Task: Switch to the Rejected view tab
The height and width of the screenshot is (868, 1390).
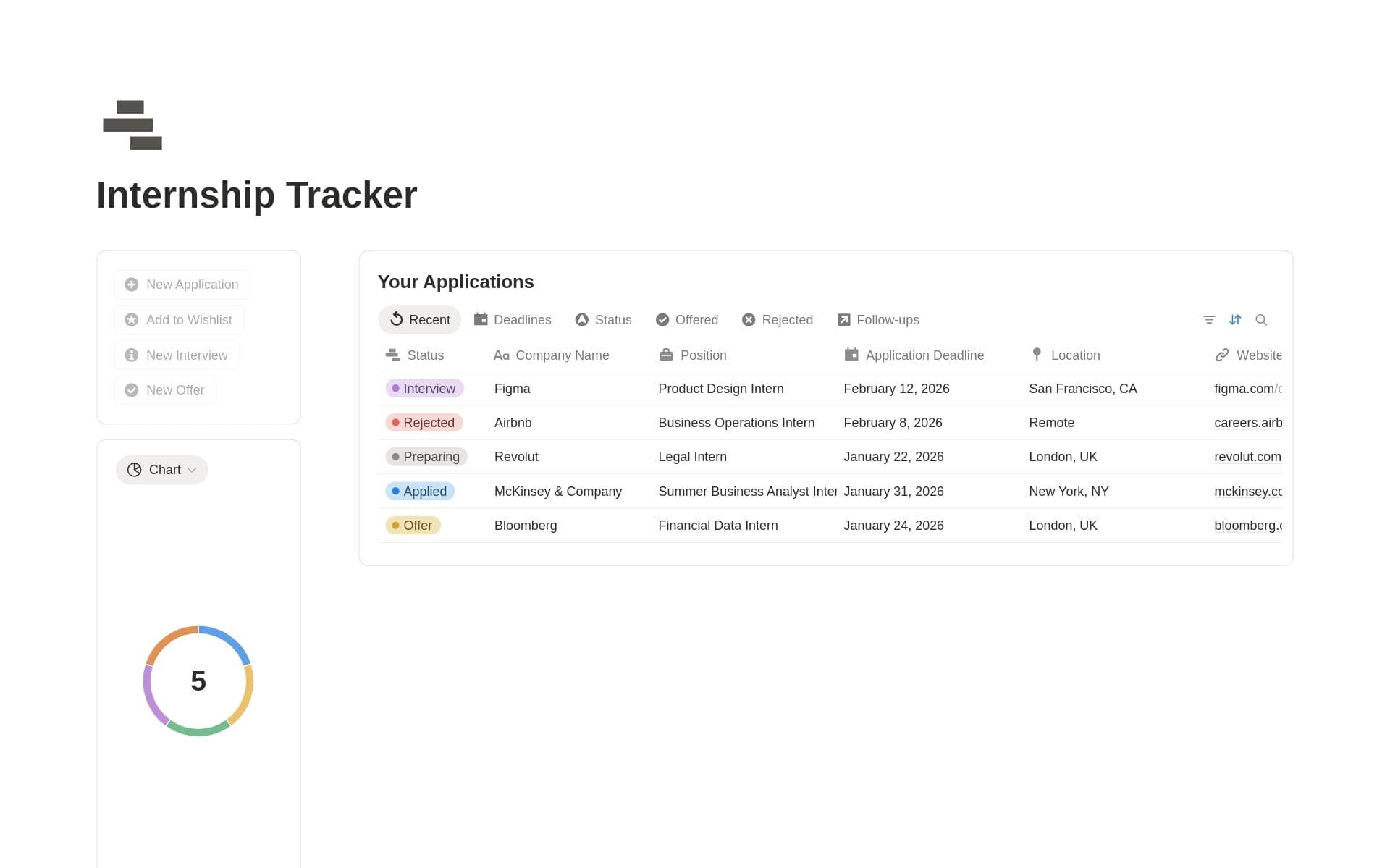Action: click(x=778, y=320)
